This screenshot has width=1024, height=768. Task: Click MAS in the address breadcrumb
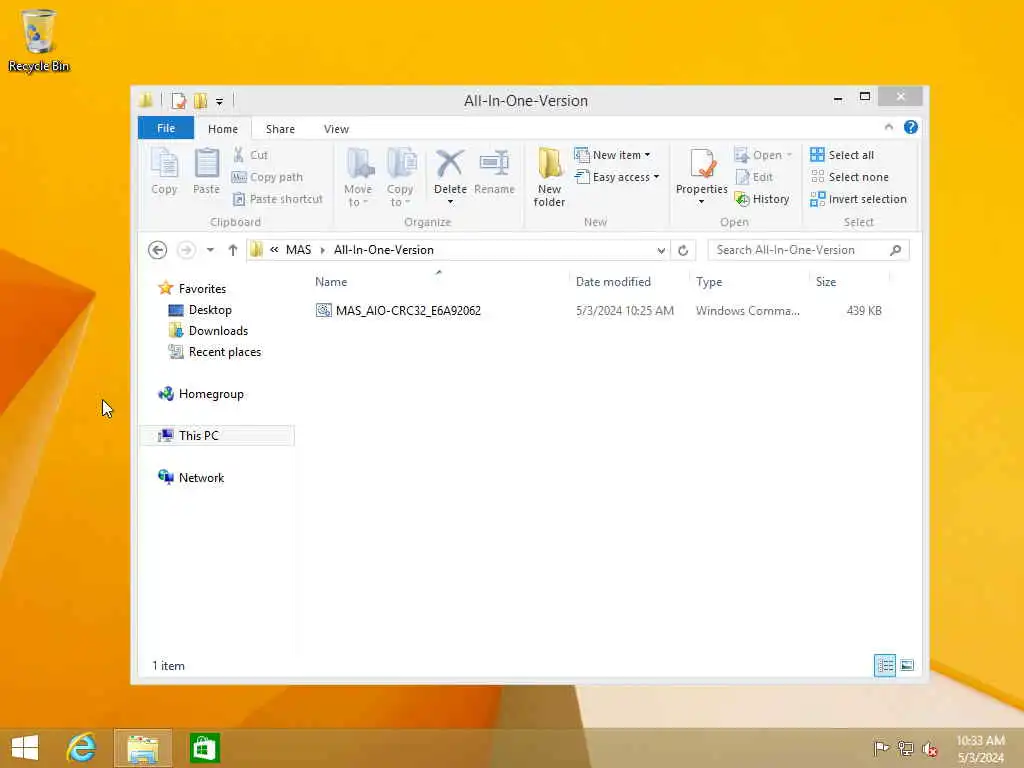click(298, 250)
